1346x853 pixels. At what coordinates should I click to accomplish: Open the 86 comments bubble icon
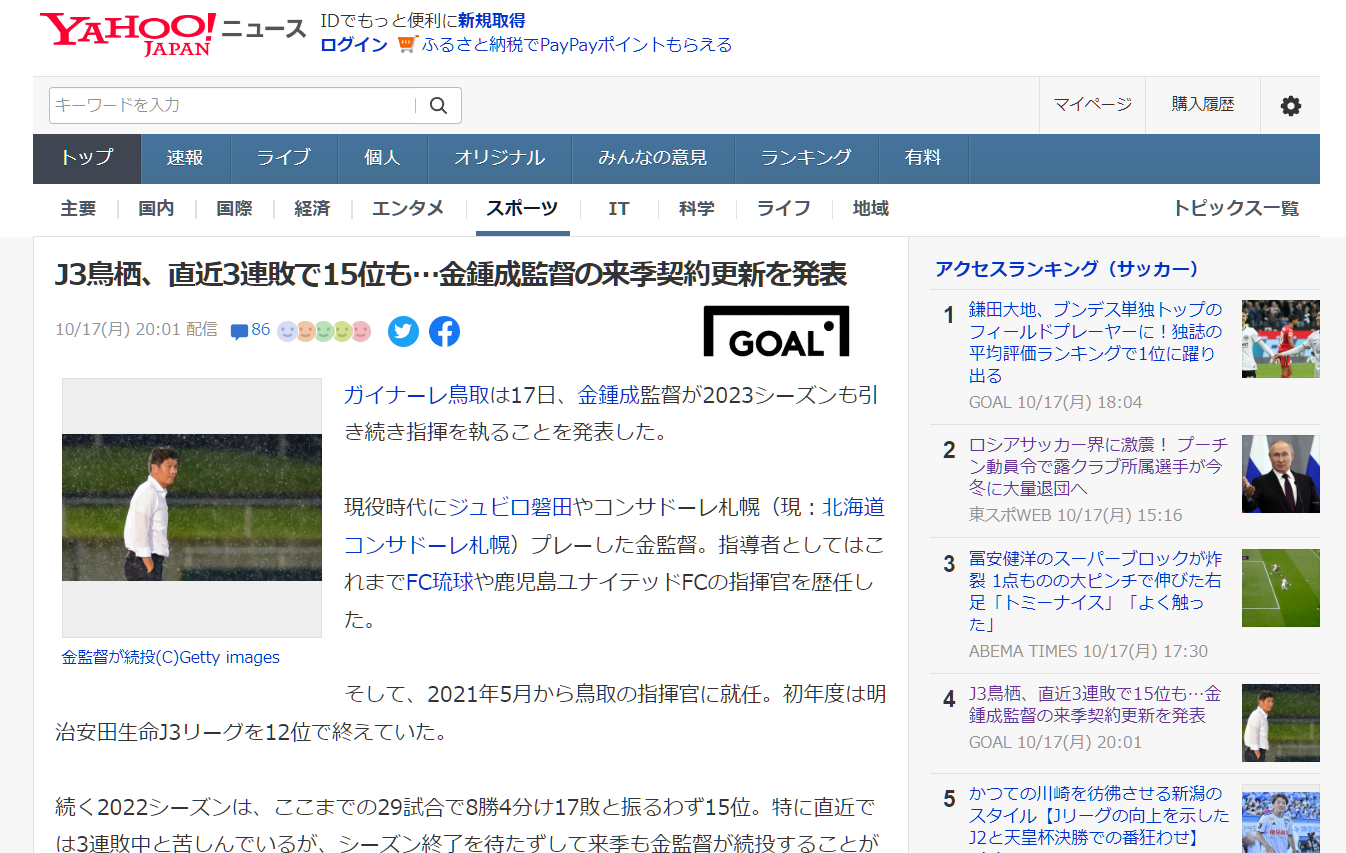pos(239,331)
